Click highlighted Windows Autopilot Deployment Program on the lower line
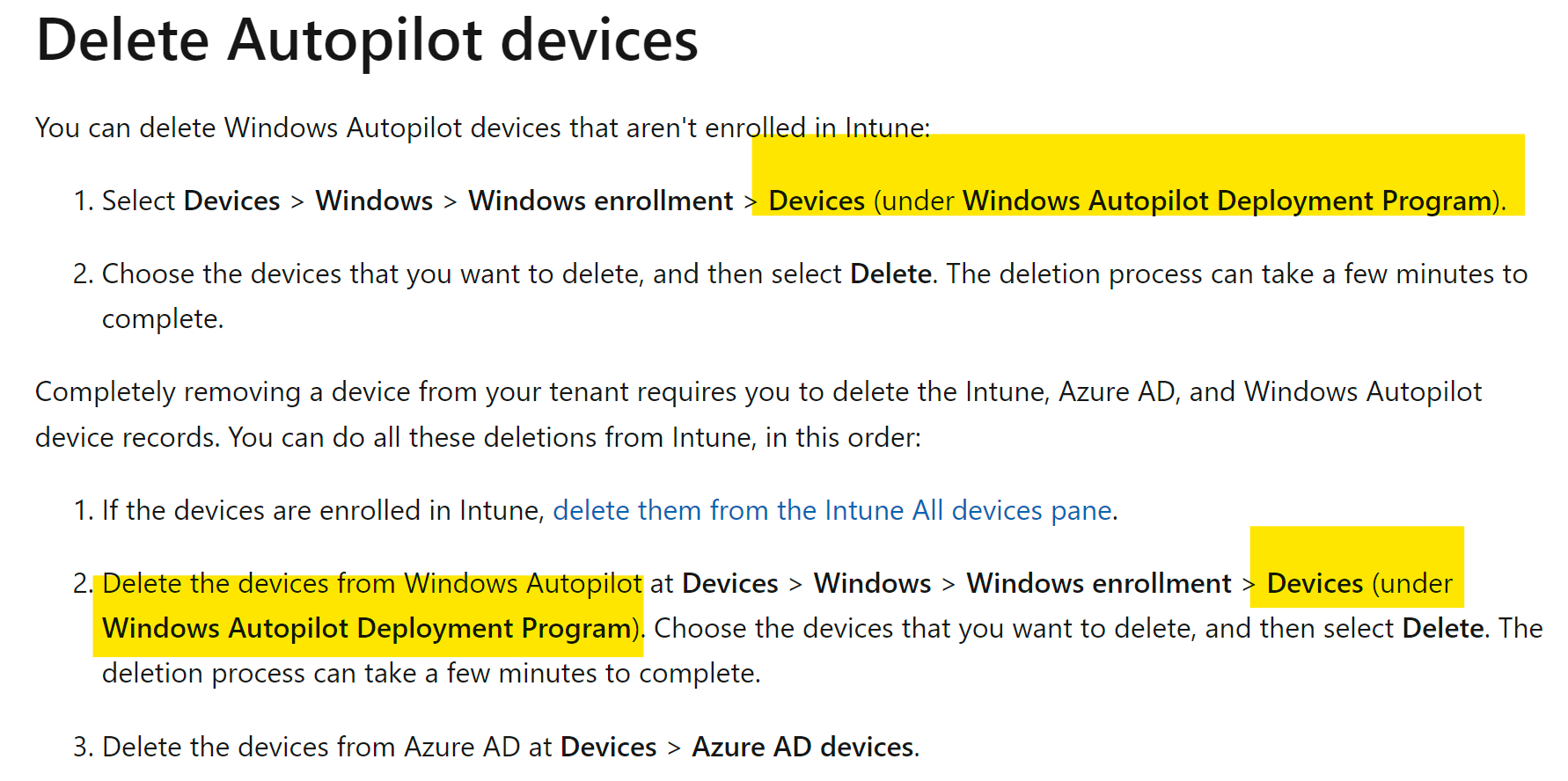This screenshot has height=781, width=1568. pyautogui.click(x=367, y=629)
